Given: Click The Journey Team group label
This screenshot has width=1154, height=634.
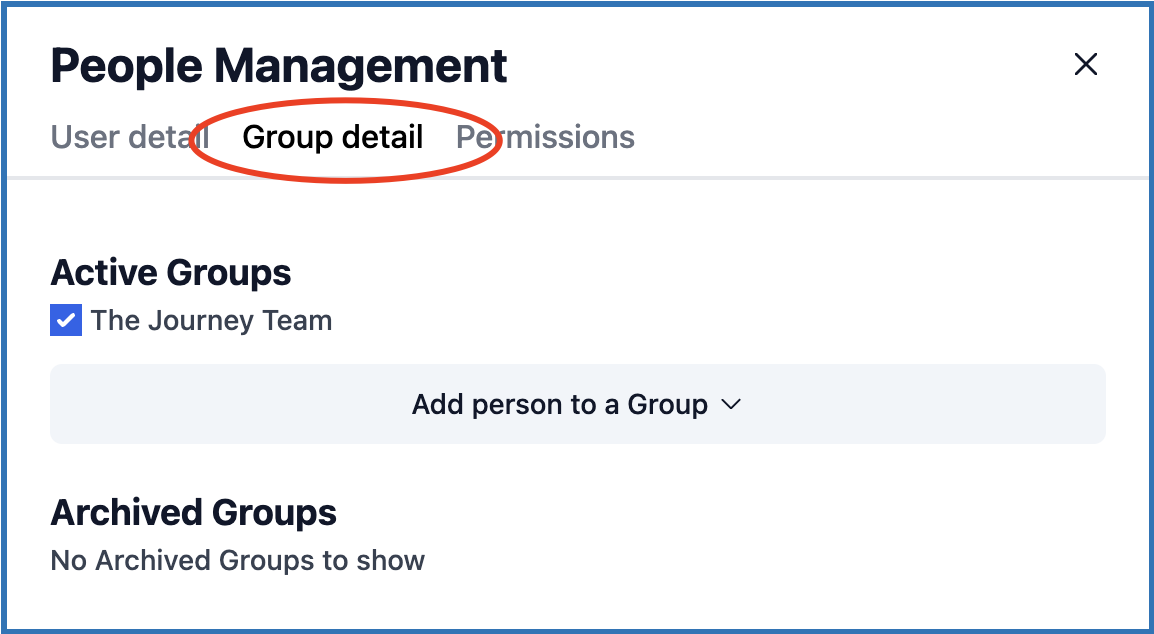Looking at the screenshot, I should click(211, 321).
